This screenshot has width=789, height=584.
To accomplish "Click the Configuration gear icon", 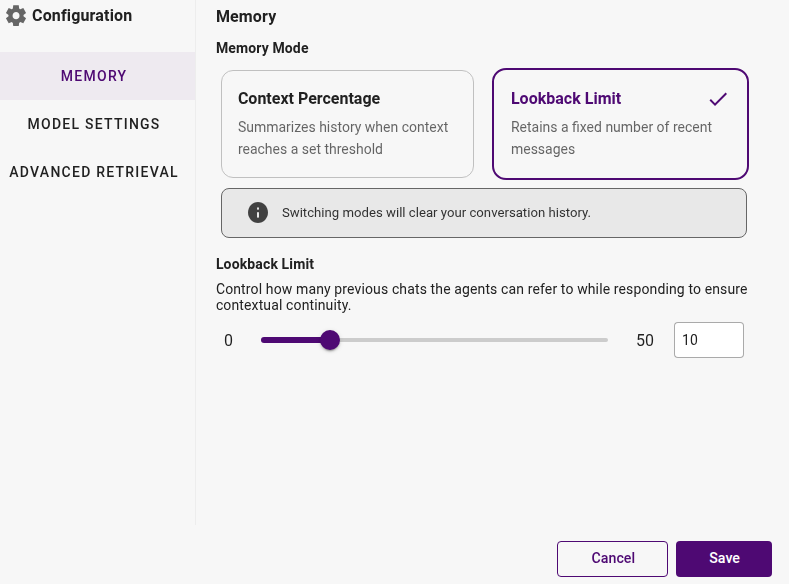I will [x=16, y=16].
